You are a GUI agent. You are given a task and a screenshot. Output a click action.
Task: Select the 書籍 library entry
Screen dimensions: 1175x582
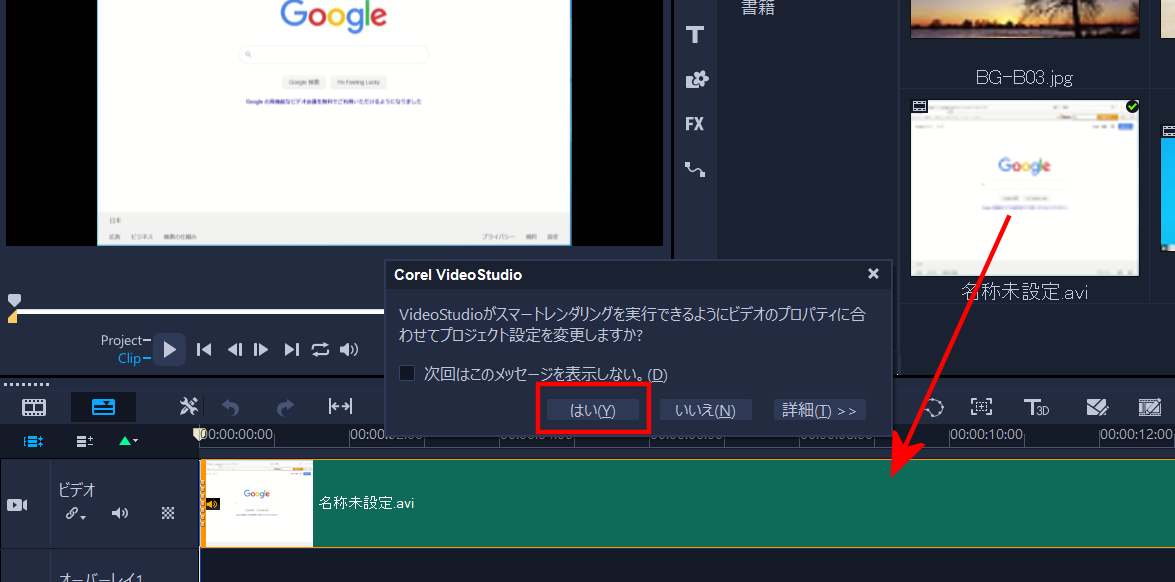tap(758, 8)
